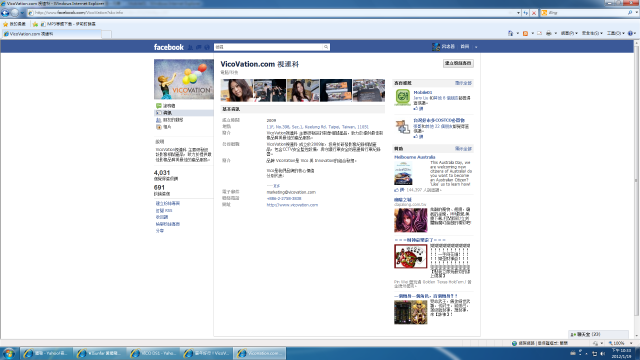Open the green Mobile01 page icon
This screenshot has width=640, height=360.
[x=402, y=97]
